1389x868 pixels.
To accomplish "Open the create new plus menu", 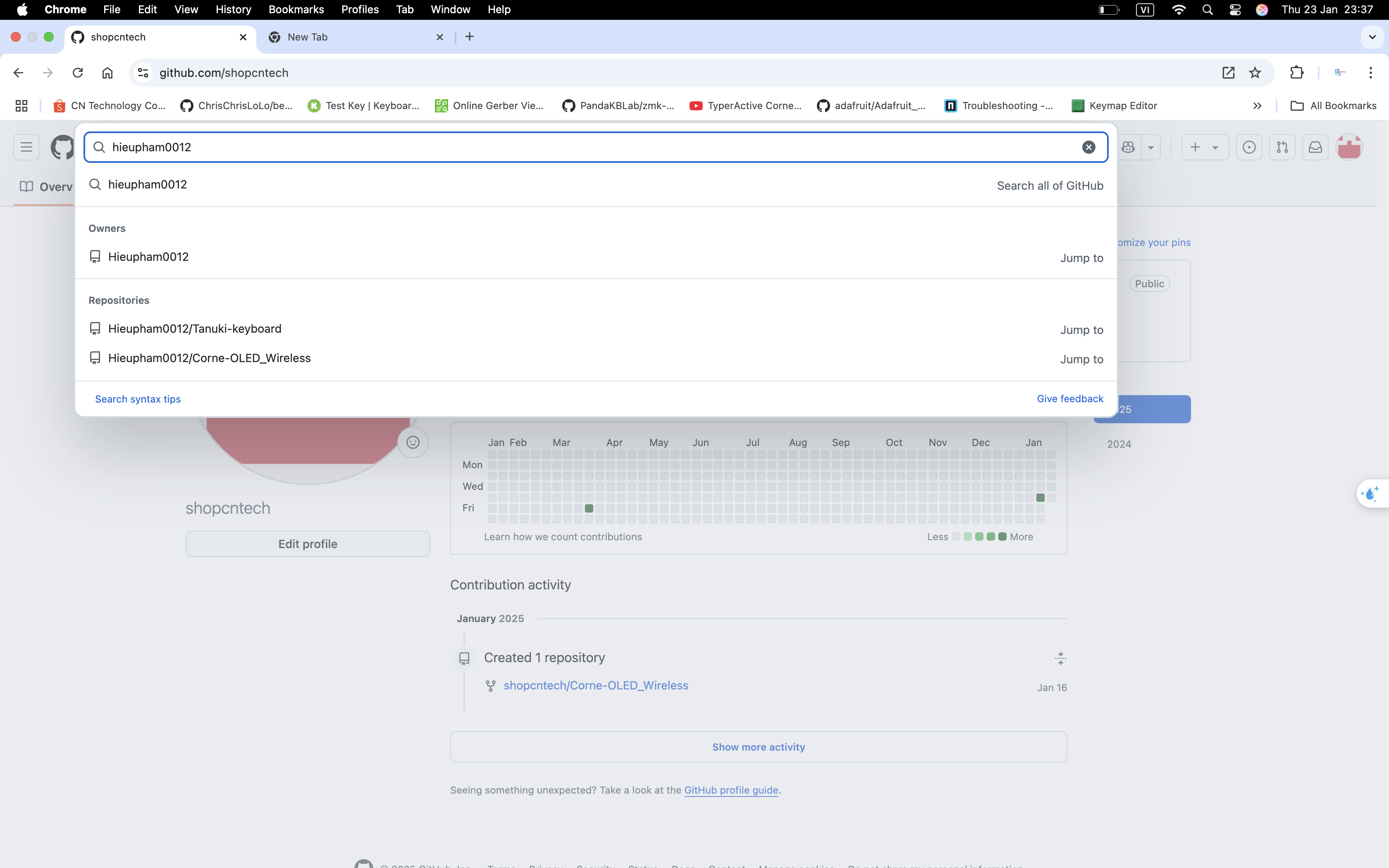I will coord(1205,147).
